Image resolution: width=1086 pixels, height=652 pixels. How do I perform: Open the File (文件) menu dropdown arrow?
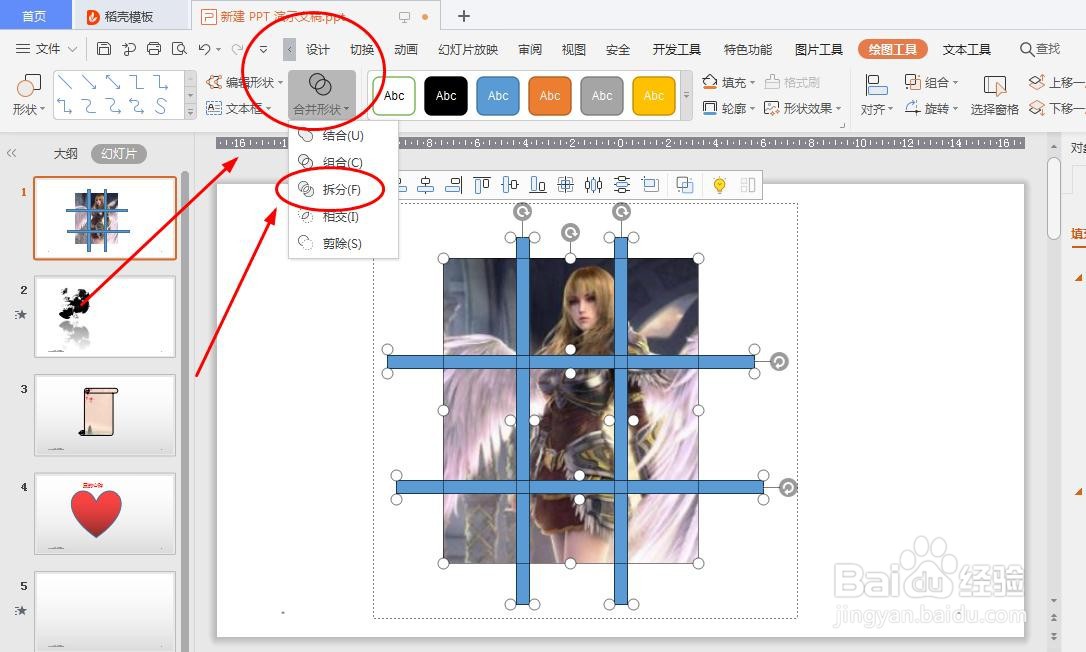pyautogui.click(x=72, y=49)
